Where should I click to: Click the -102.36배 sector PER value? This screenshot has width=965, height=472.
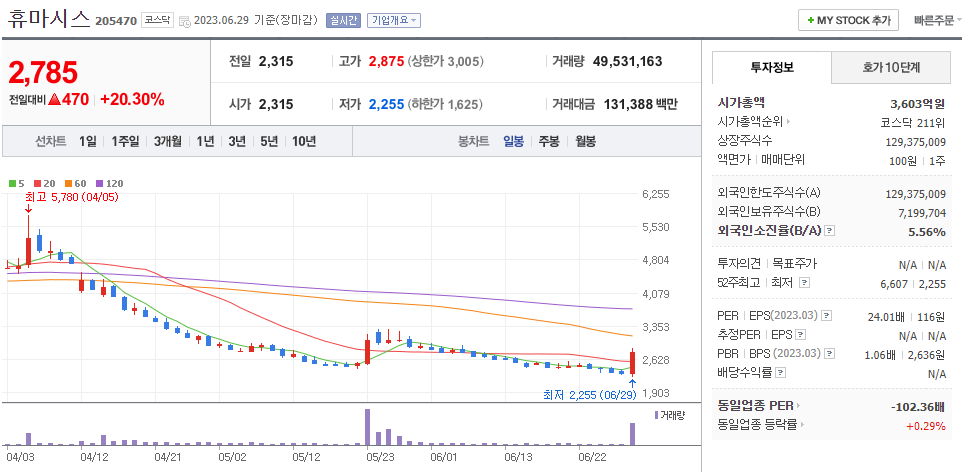(918, 406)
